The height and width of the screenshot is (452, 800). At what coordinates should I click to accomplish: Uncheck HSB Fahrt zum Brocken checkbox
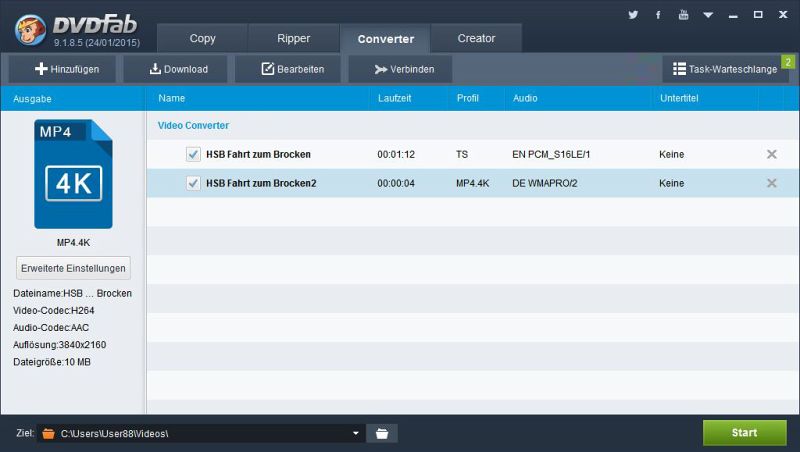(193, 154)
